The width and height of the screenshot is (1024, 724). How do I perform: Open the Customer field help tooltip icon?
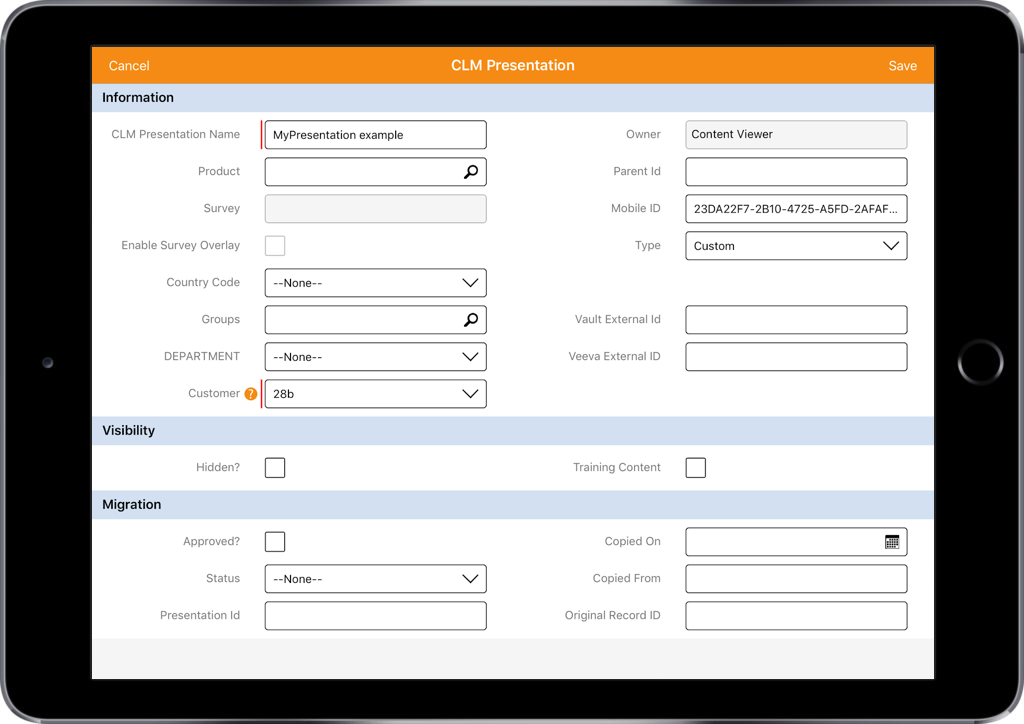pyautogui.click(x=250, y=393)
